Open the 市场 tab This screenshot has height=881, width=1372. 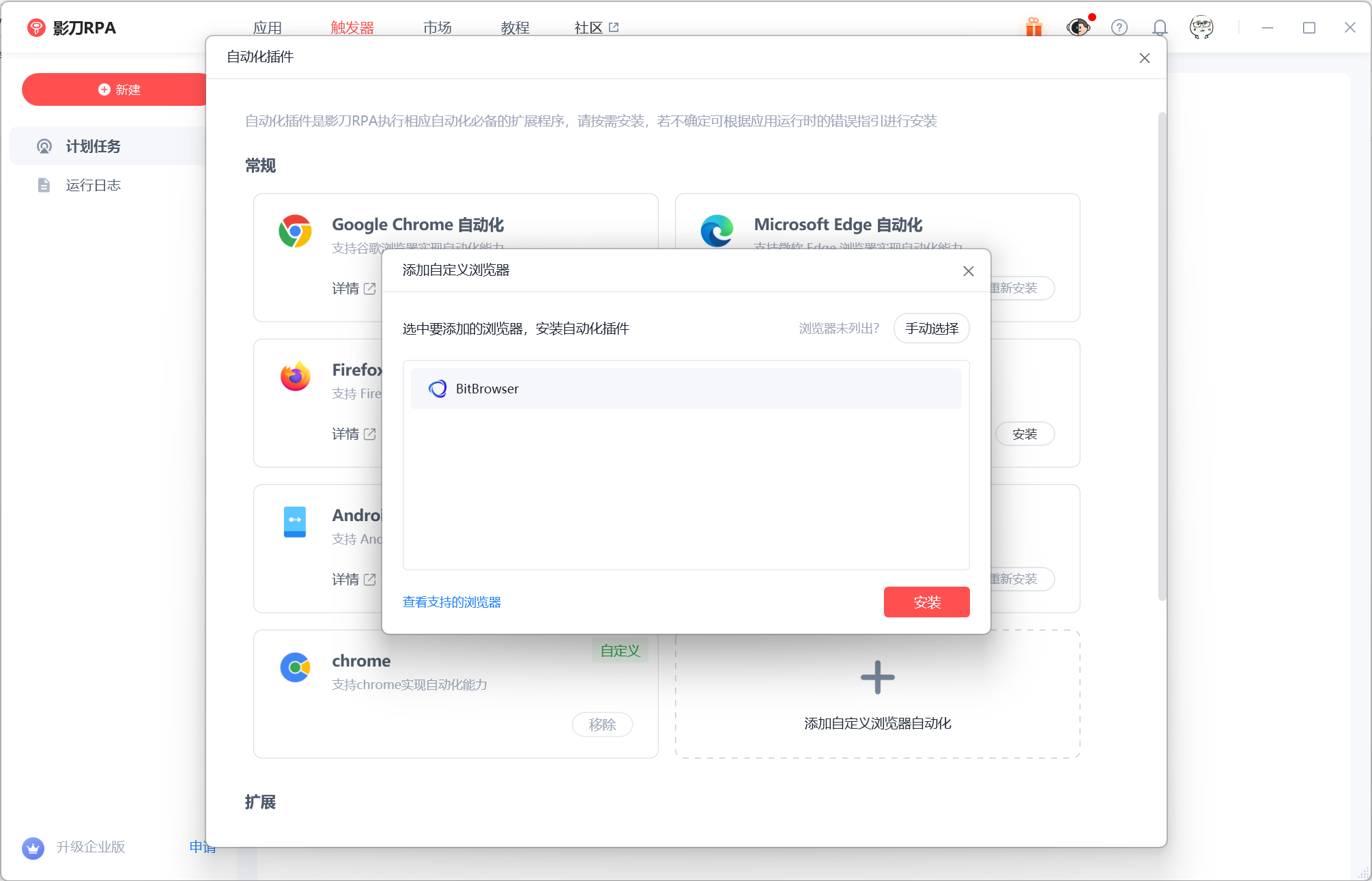(x=437, y=27)
